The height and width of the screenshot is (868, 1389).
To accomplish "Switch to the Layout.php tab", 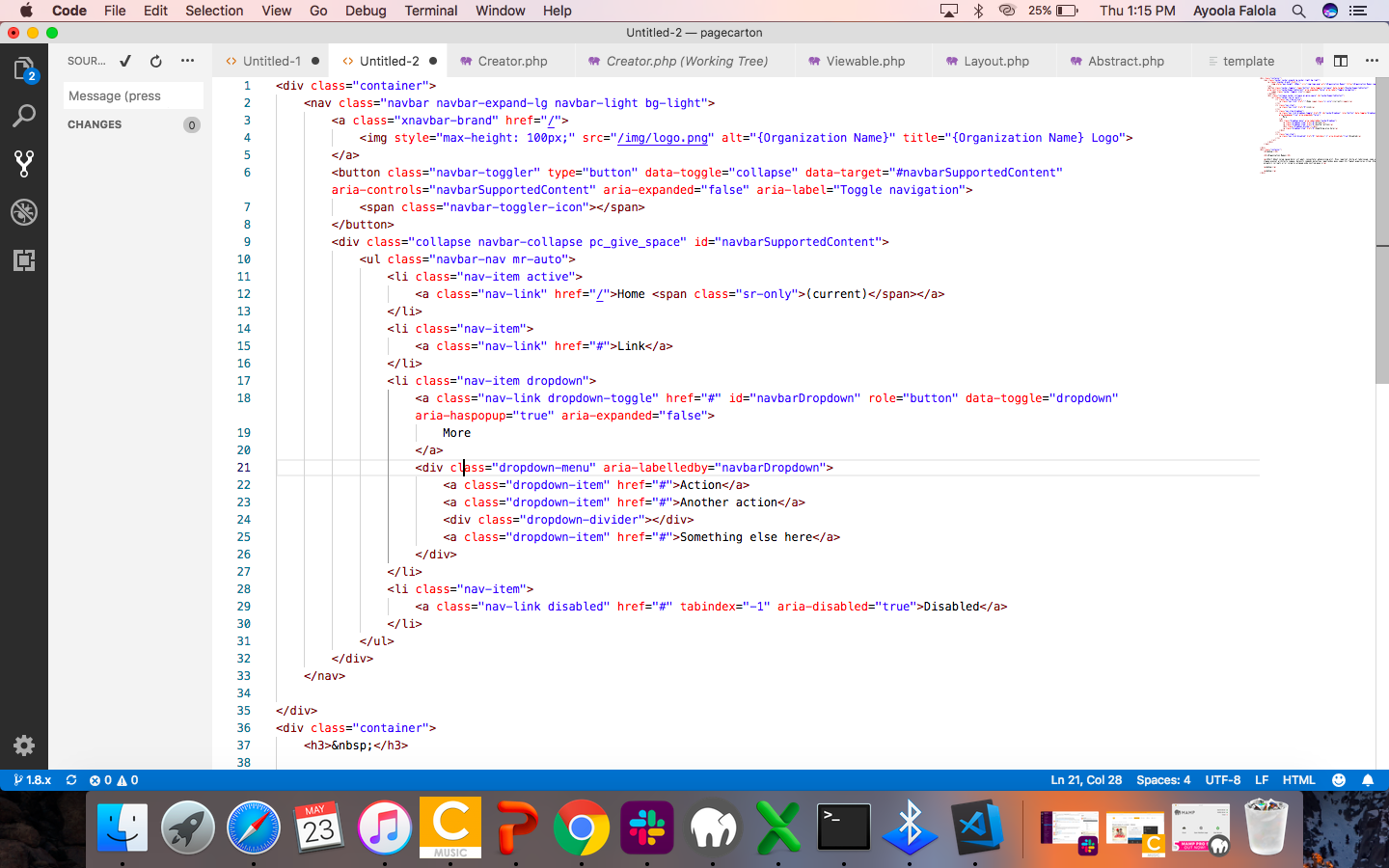I will 995,61.
